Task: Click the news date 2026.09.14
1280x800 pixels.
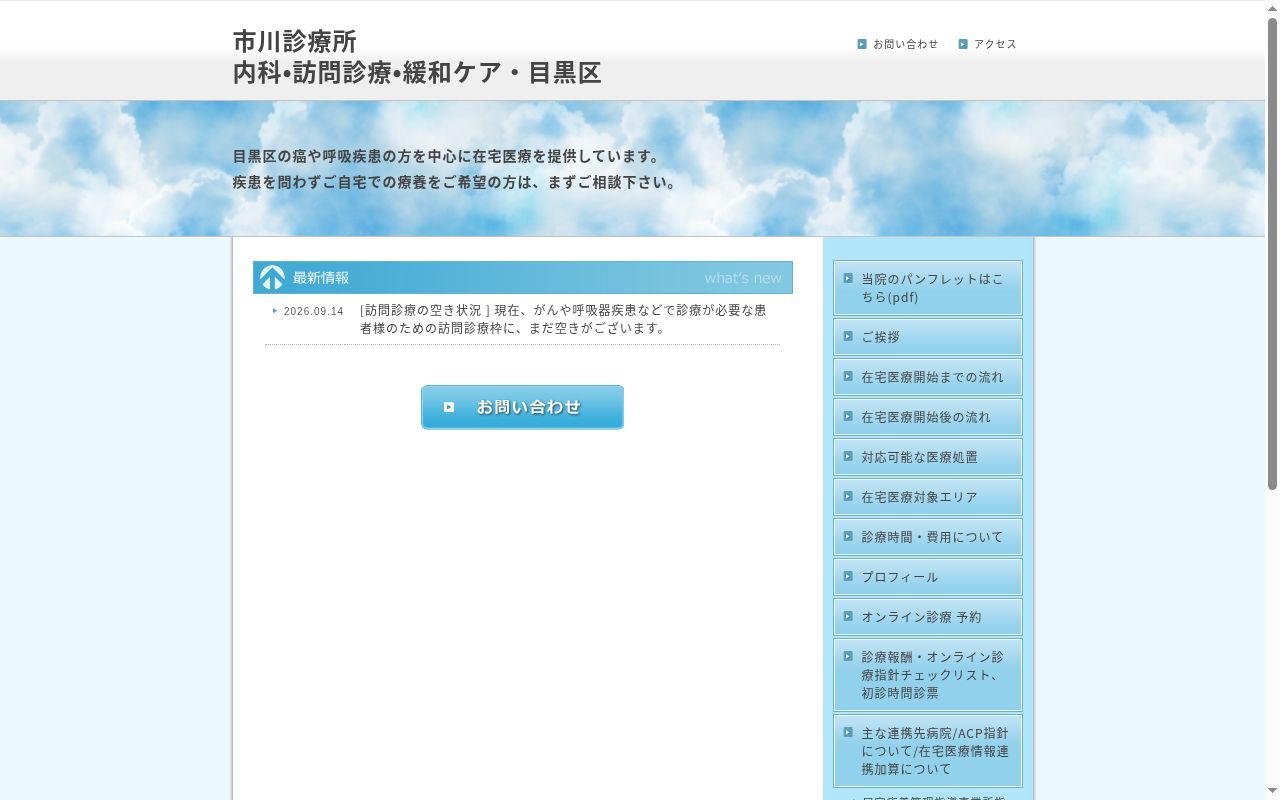Action: (314, 311)
